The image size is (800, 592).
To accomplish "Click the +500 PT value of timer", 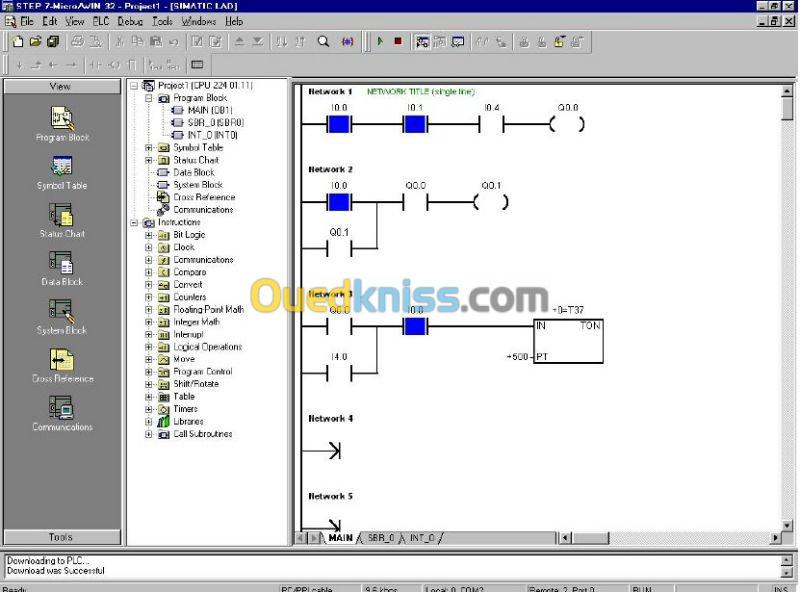I will coord(517,356).
